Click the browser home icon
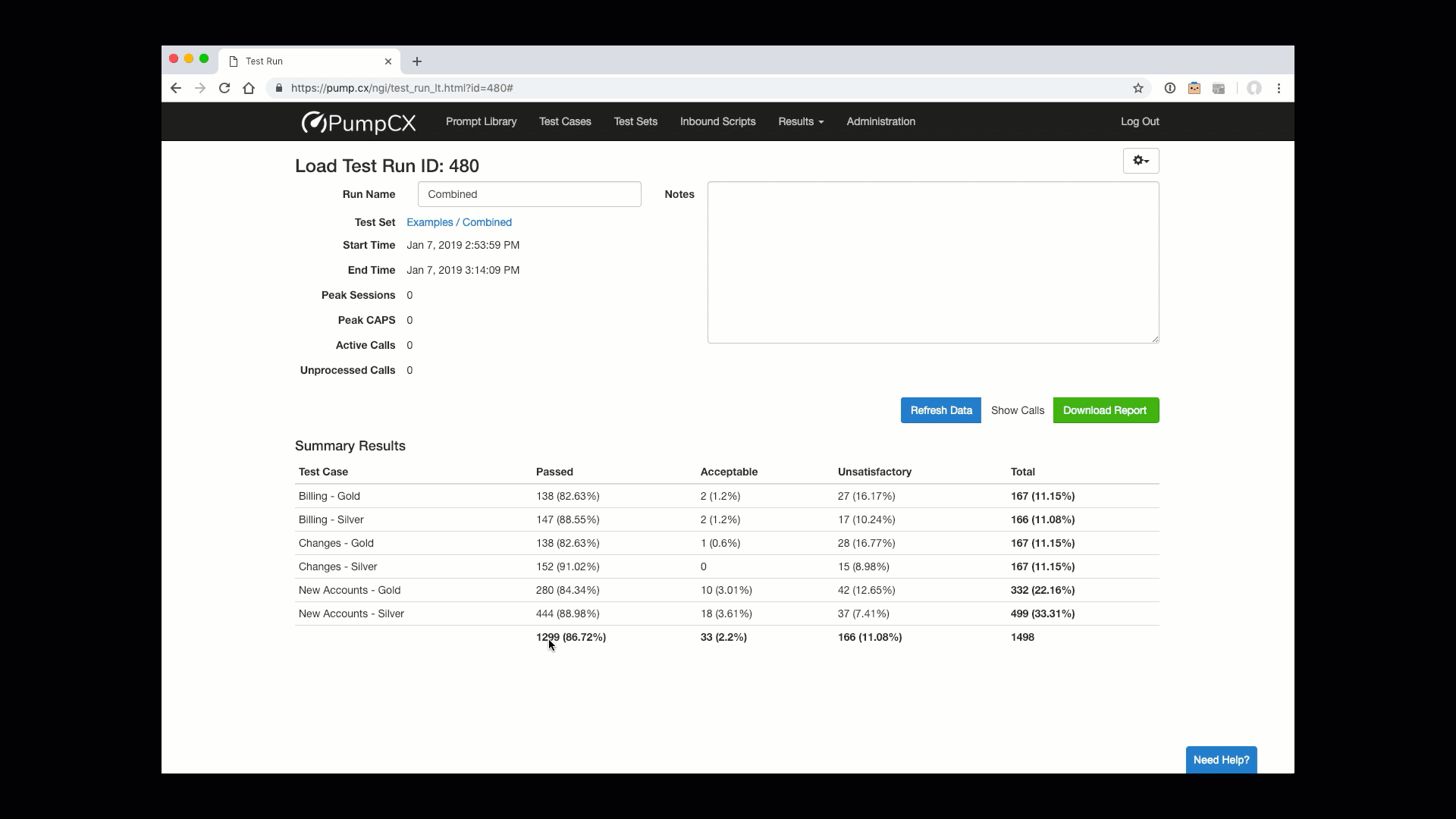 point(249,88)
